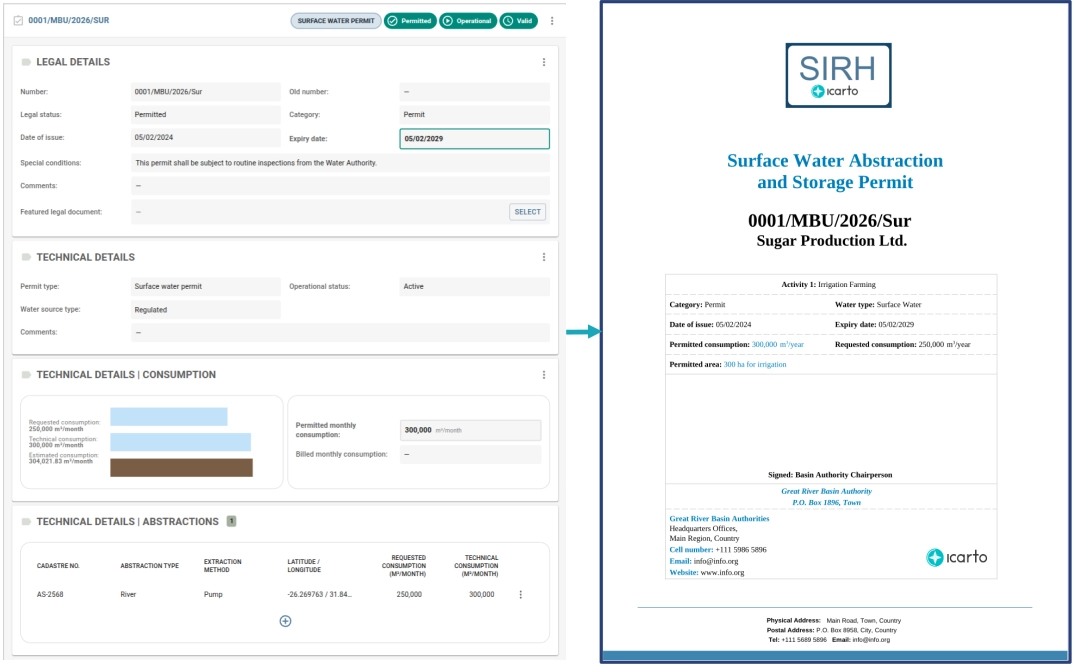Click the SIRH icarto logo on permit
The image size is (1075, 665).
pyautogui.click(x=838, y=75)
